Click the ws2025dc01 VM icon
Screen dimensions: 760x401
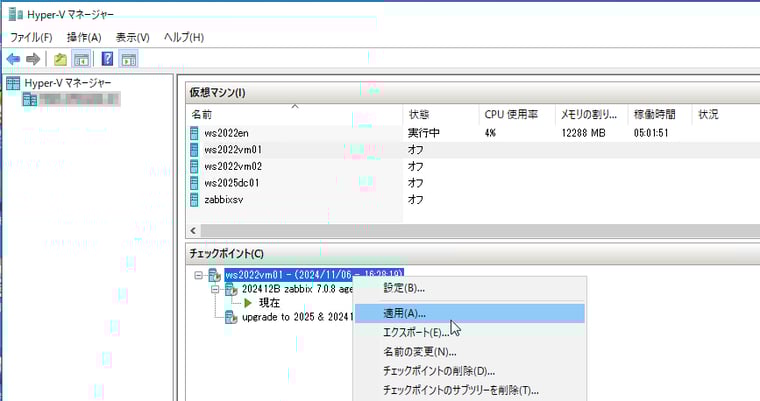tap(194, 183)
